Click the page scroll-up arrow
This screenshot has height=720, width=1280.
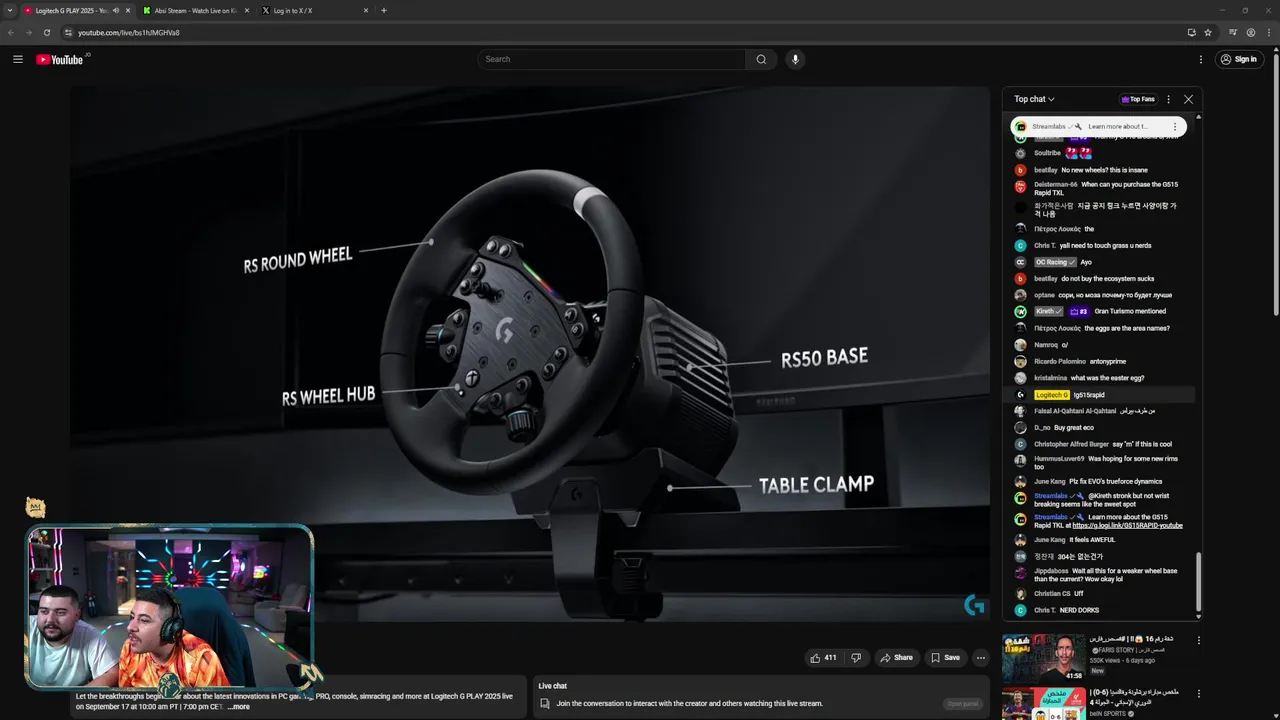point(1275,48)
